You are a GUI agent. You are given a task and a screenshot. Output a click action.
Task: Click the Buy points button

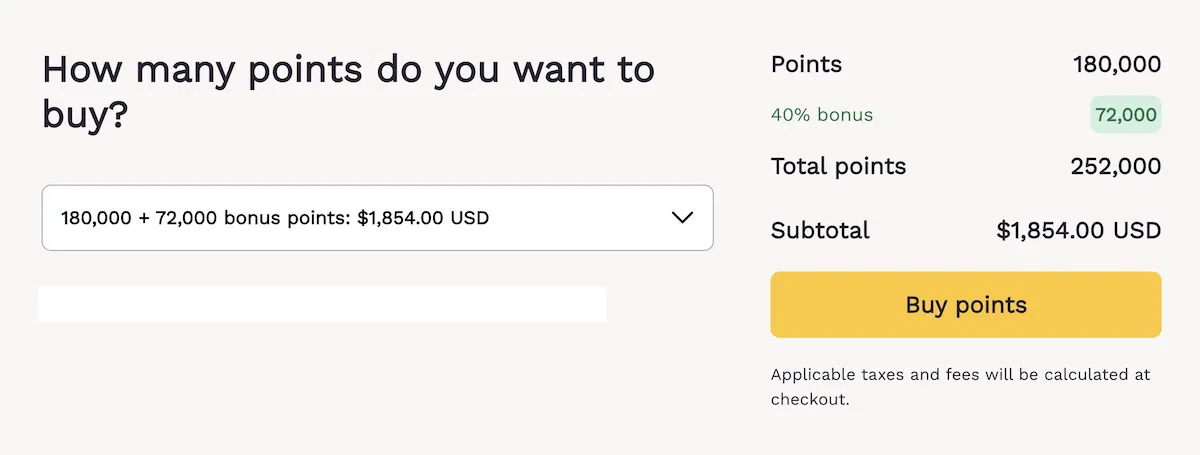pos(965,305)
